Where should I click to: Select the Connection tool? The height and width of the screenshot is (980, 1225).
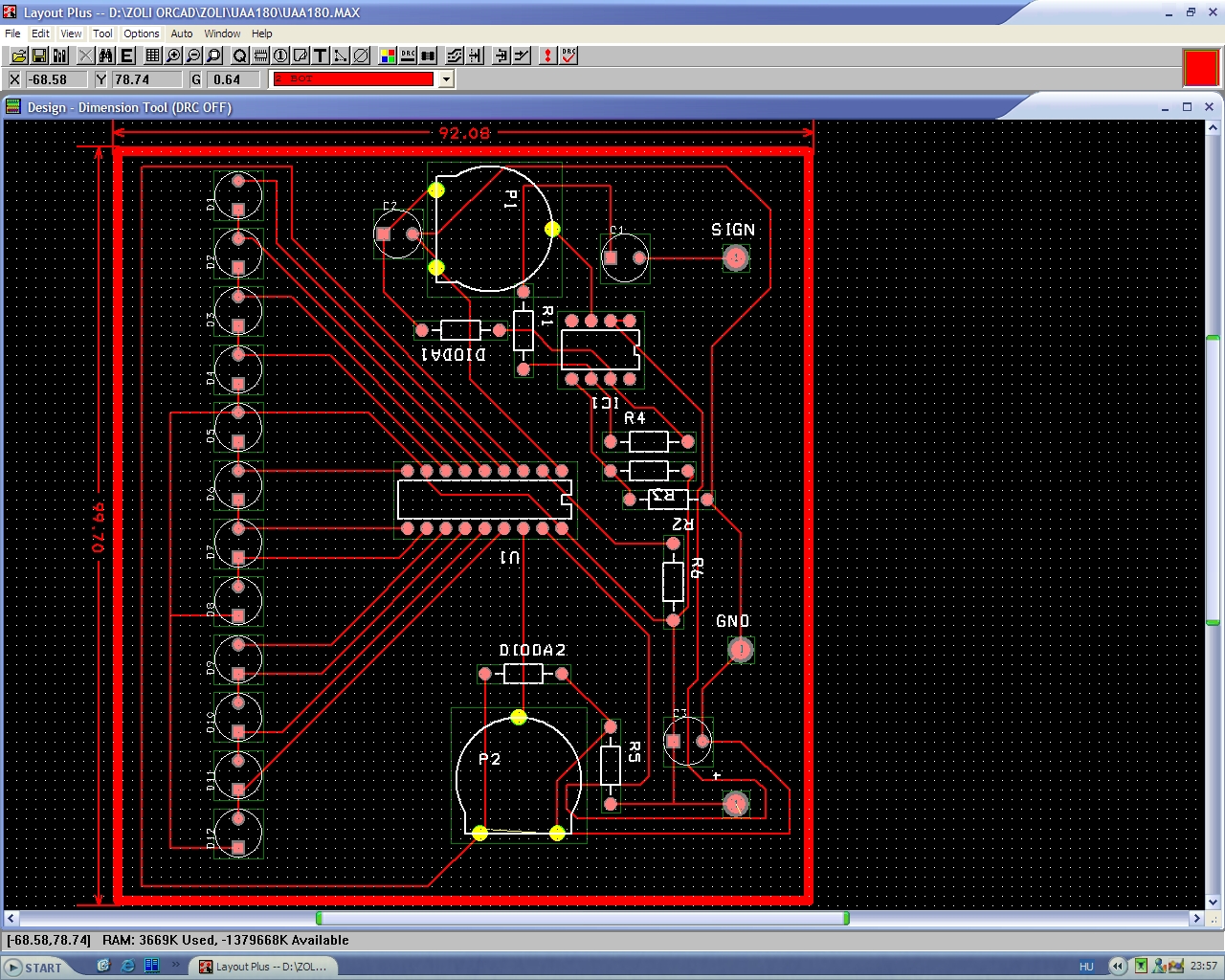tap(341, 56)
